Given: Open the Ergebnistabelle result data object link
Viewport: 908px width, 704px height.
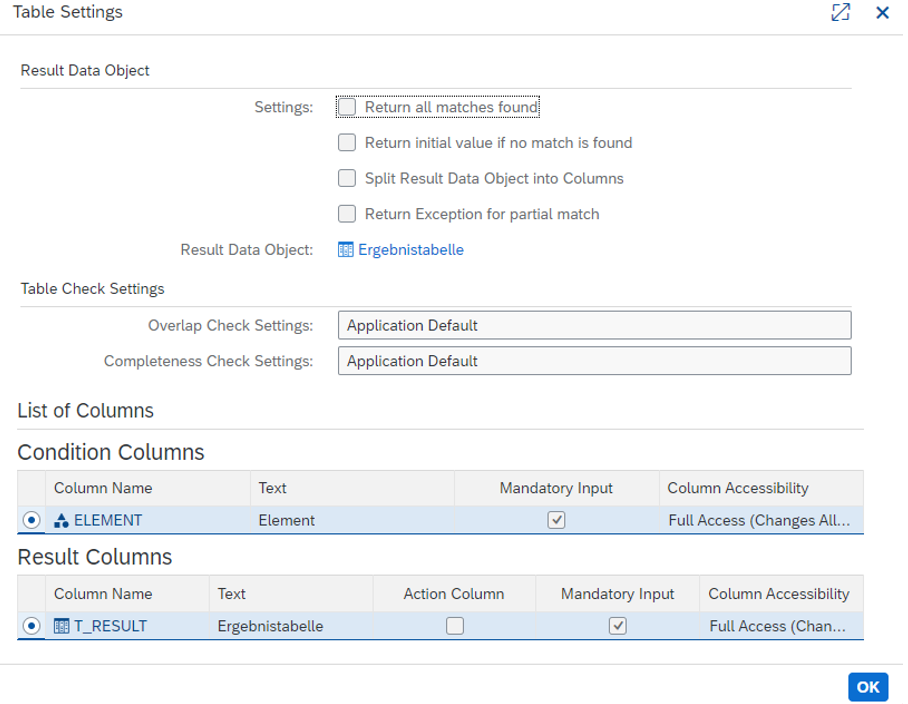Looking at the screenshot, I should point(410,250).
